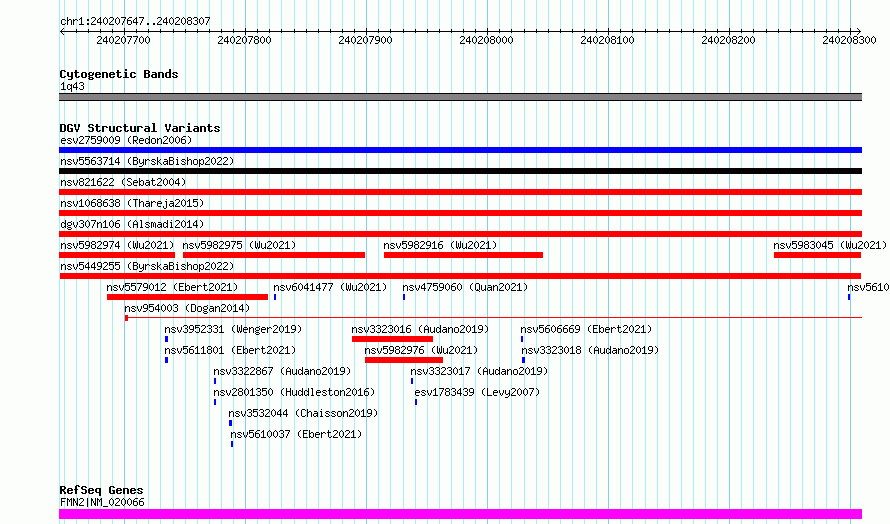Click the nsv5610037 (Ebert2021) label

tap(296, 434)
